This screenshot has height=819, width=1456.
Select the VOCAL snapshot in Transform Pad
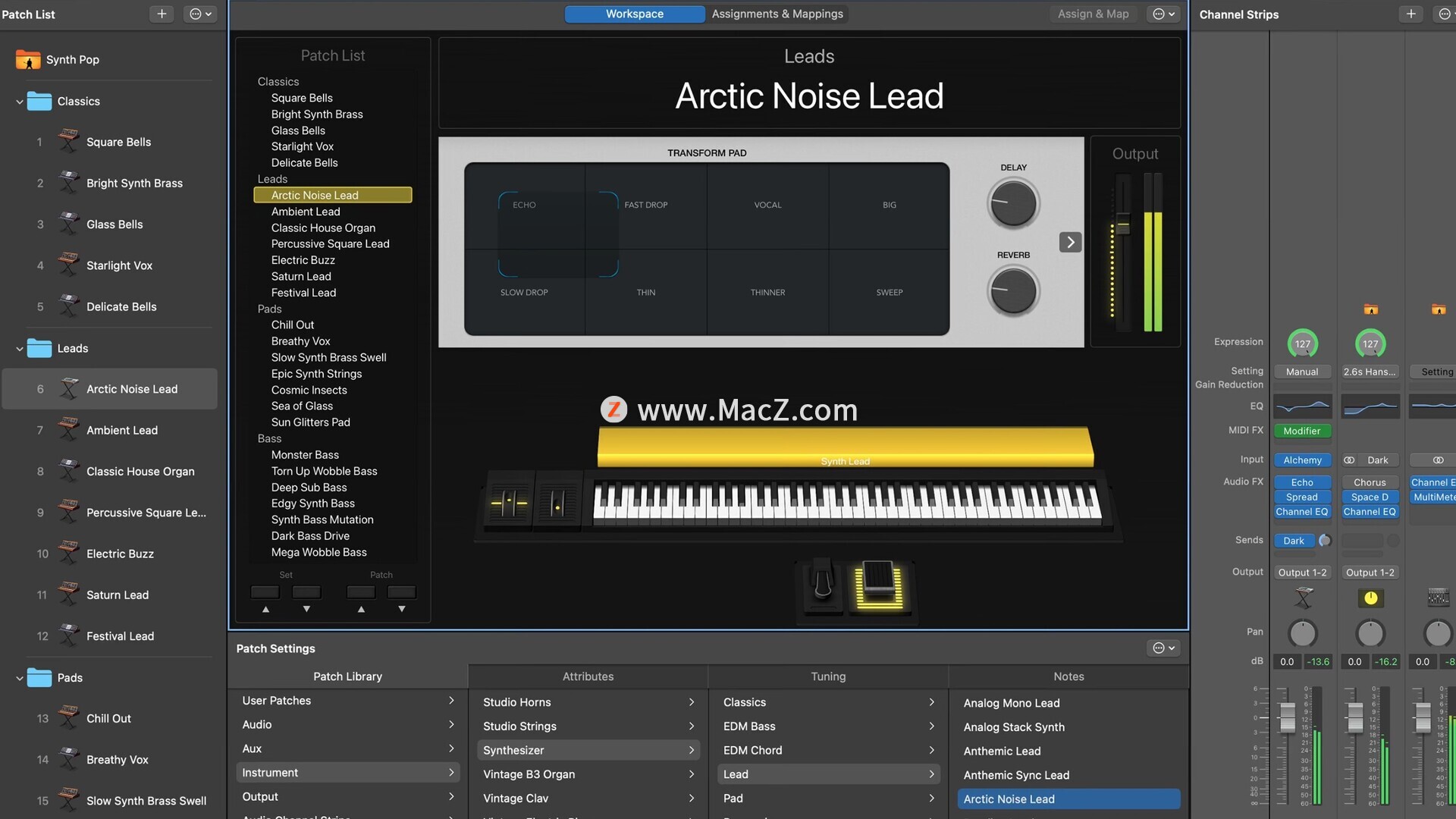pos(767,205)
